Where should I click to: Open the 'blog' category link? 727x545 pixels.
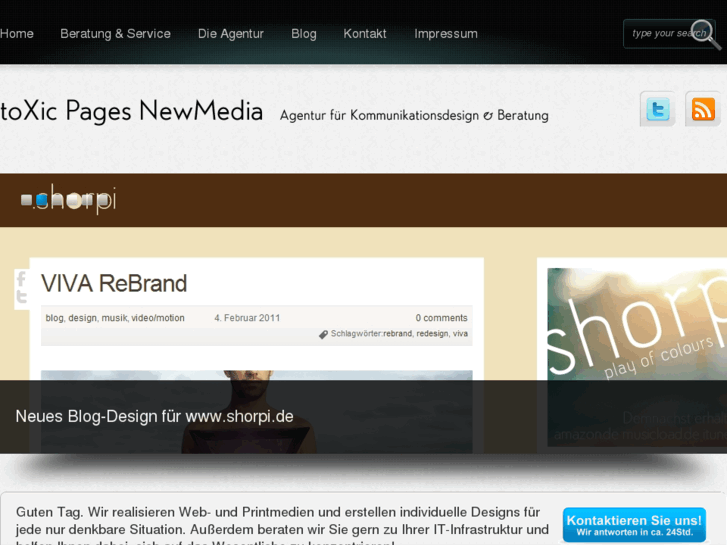pos(54,318)
